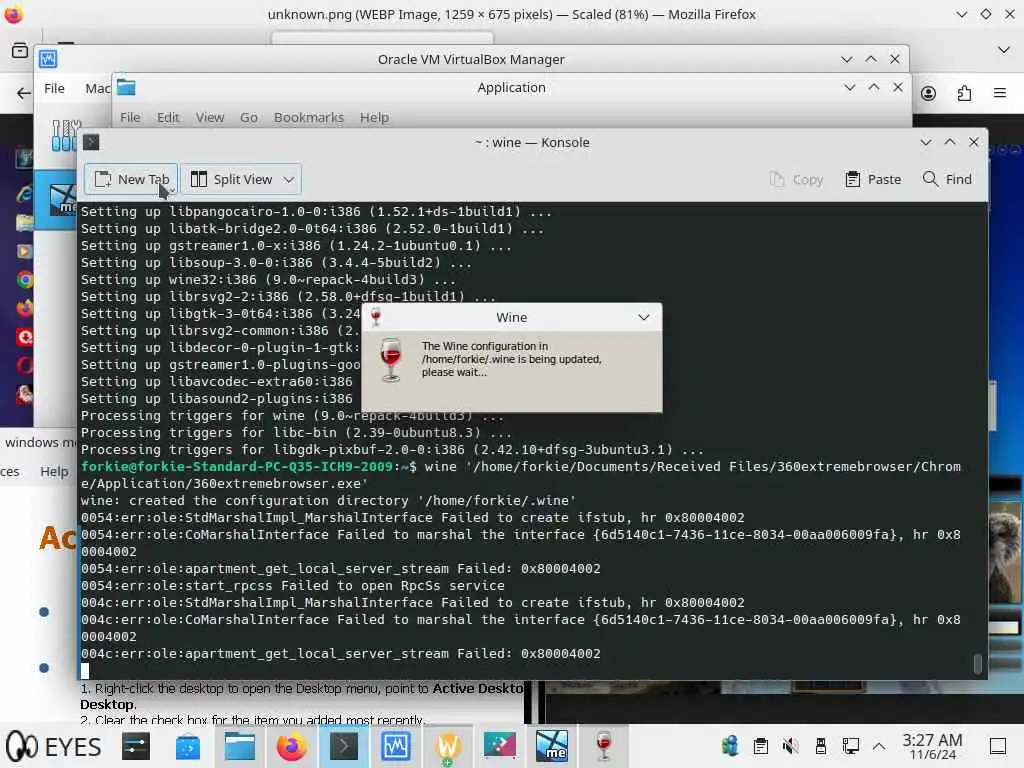Open the clipboard tray icon
Viewport: 1024px width, 768px height.
(760, 746)
